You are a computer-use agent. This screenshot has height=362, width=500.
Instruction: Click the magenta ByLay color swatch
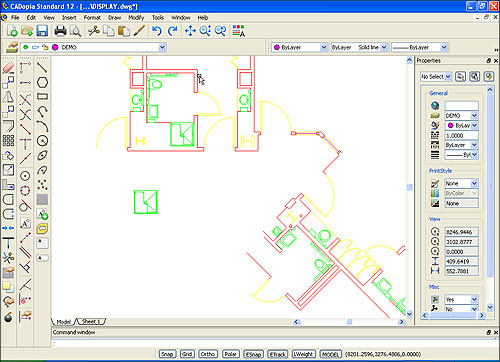point(450,125)
